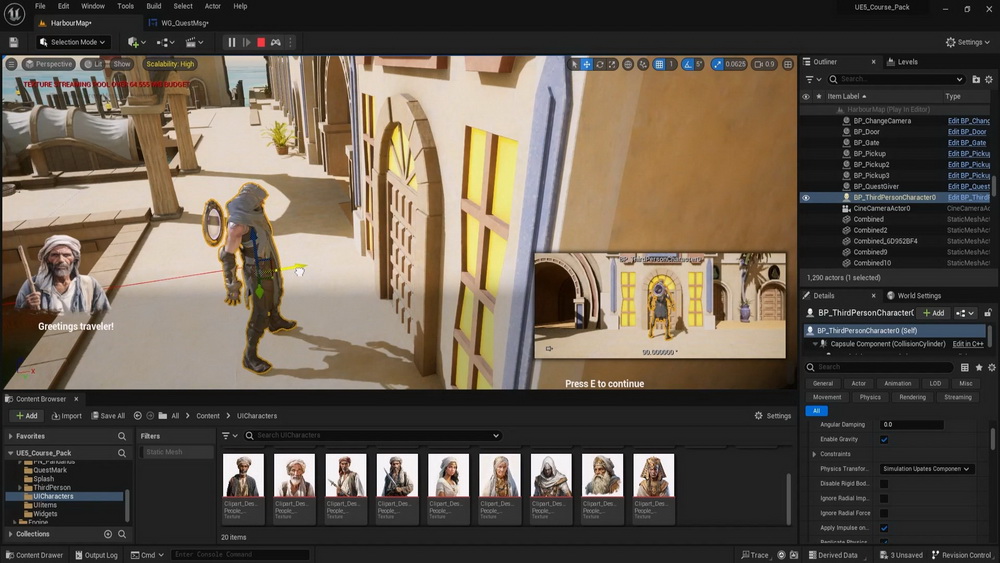Expand the Constraints property group
The width and height of the screenshot is (1000, 563).
click(814, 454)
